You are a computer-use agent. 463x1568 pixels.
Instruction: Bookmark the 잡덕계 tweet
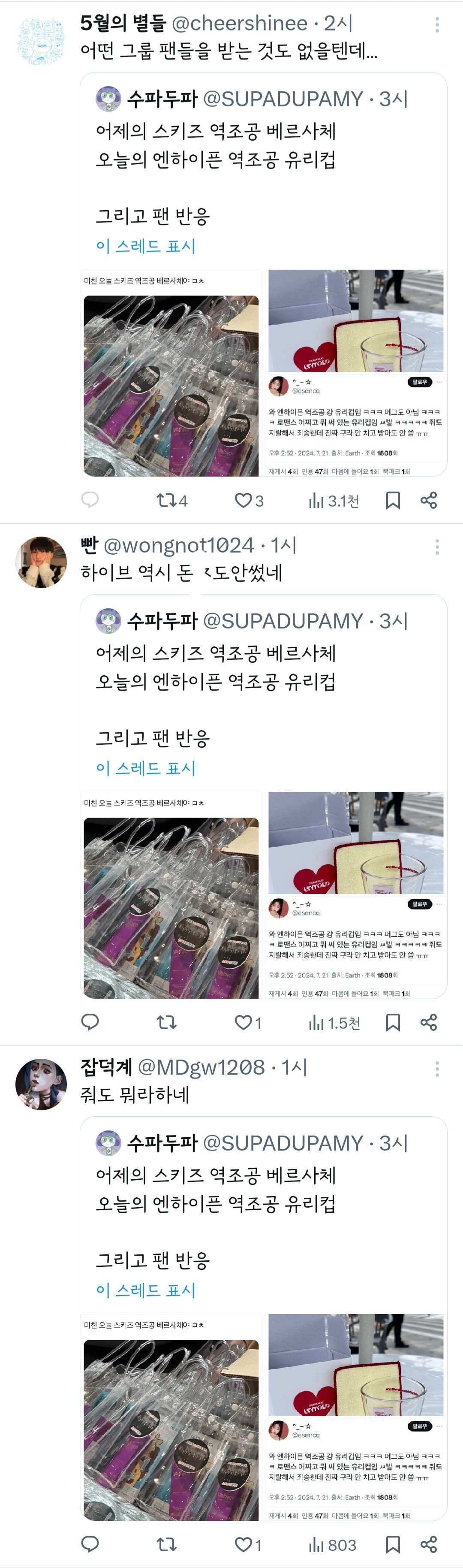(393, 1544)
